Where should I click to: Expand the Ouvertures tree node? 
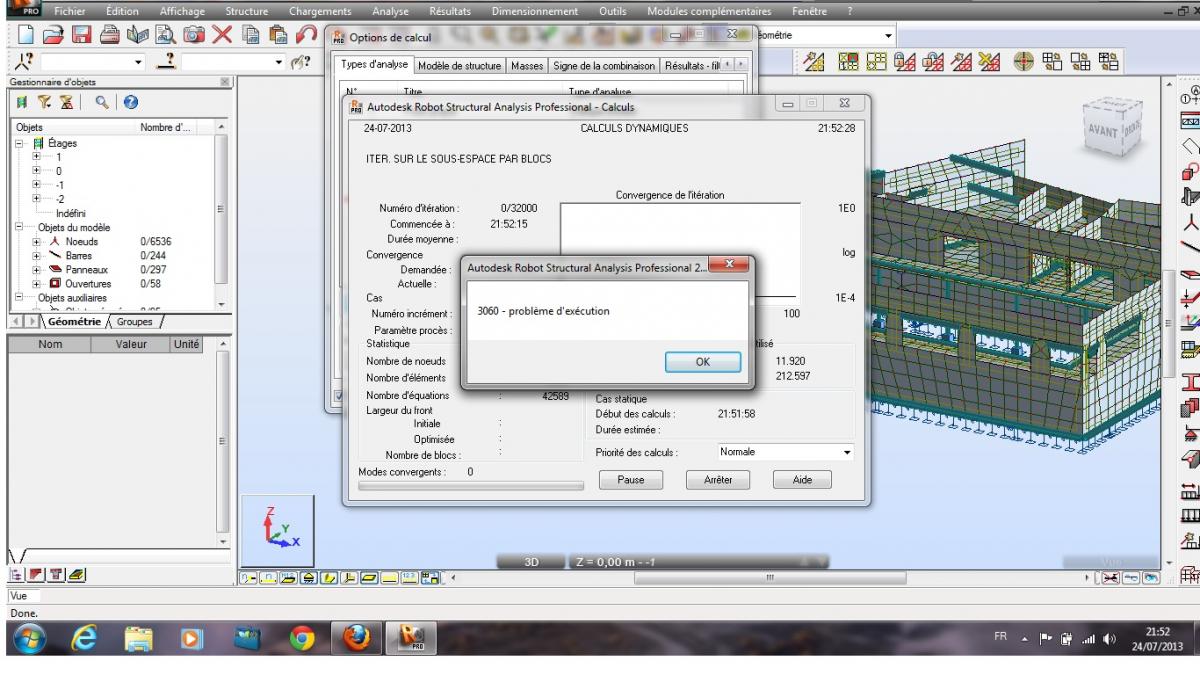[37, 283]
